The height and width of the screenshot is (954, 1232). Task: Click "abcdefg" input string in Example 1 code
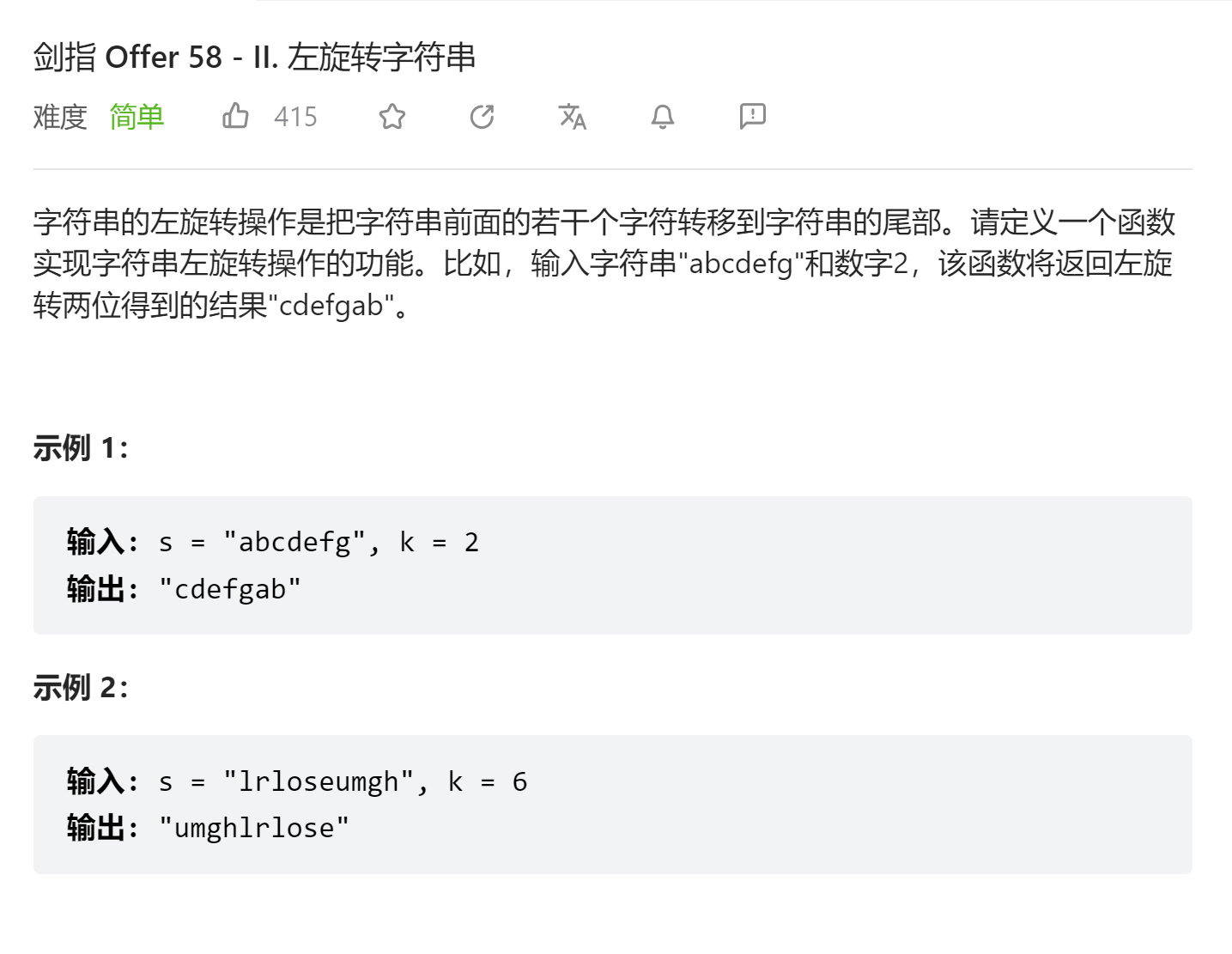pyautogui.click(x=295, y=543)
